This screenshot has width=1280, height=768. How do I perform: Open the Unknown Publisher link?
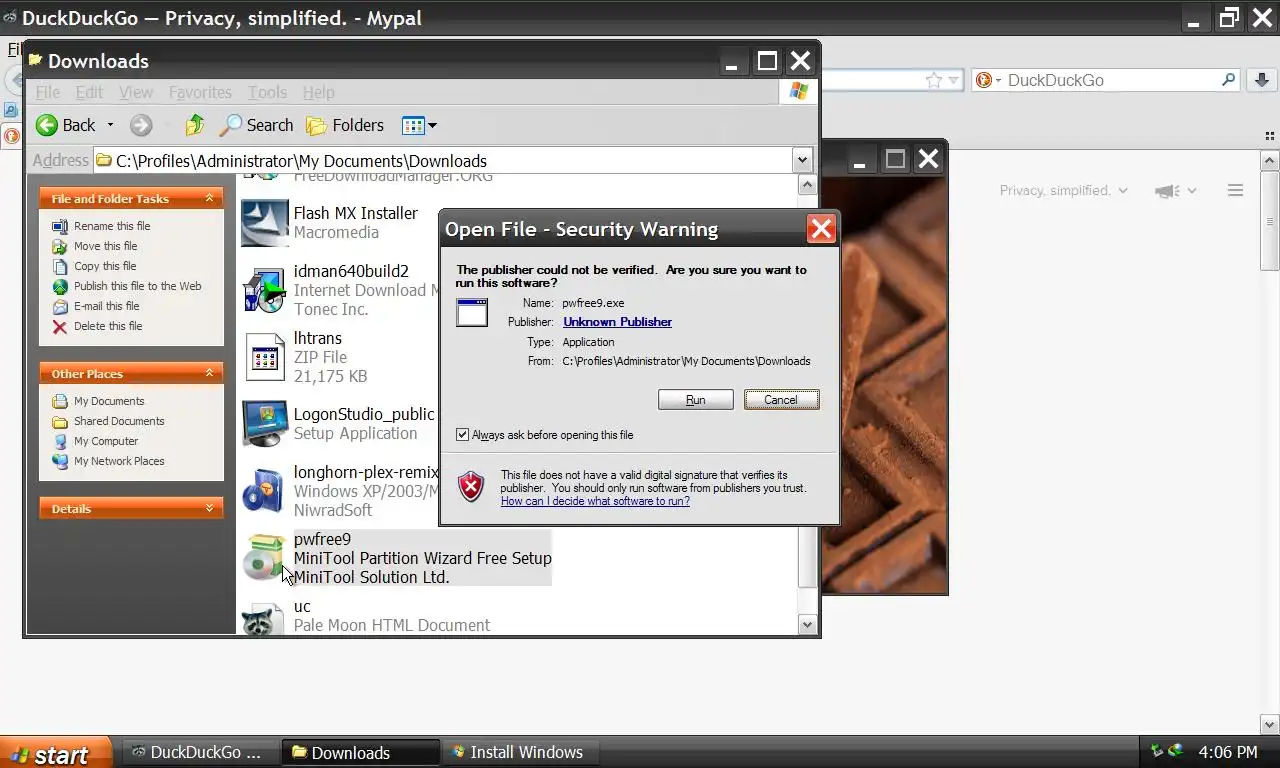pos(617,322)
